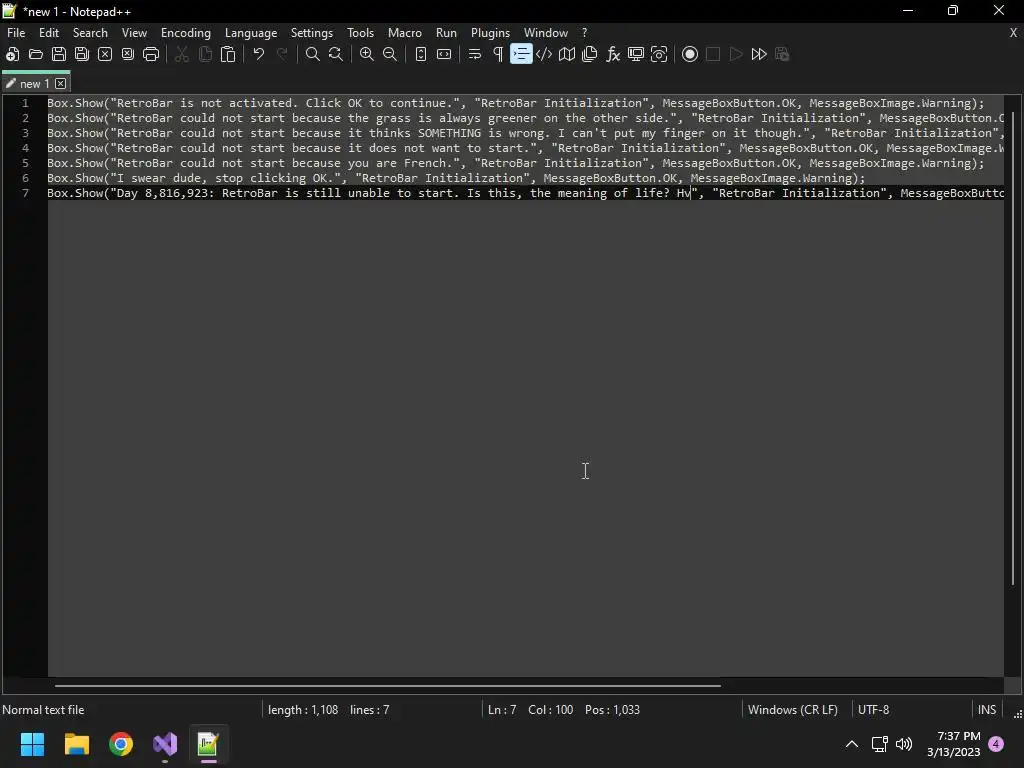
Task: Open the Run menu
Action: 447,33
